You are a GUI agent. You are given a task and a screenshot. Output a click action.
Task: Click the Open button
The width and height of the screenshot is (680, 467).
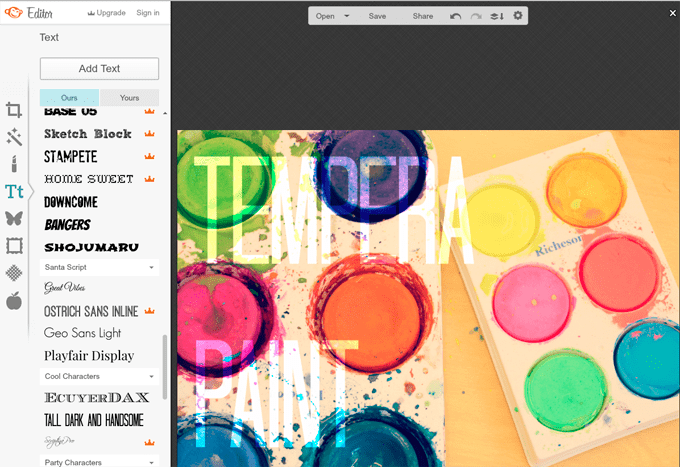(325, 16)
